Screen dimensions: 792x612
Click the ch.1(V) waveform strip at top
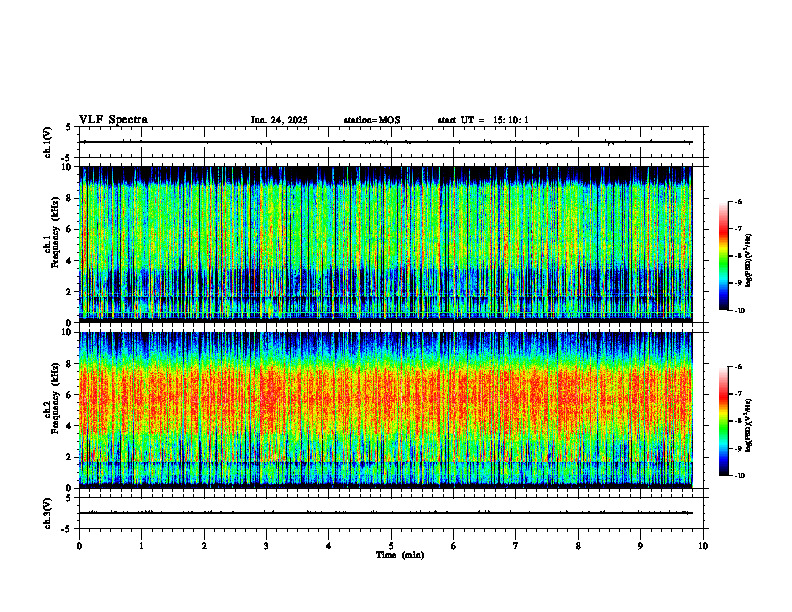[x=391, y=142]
